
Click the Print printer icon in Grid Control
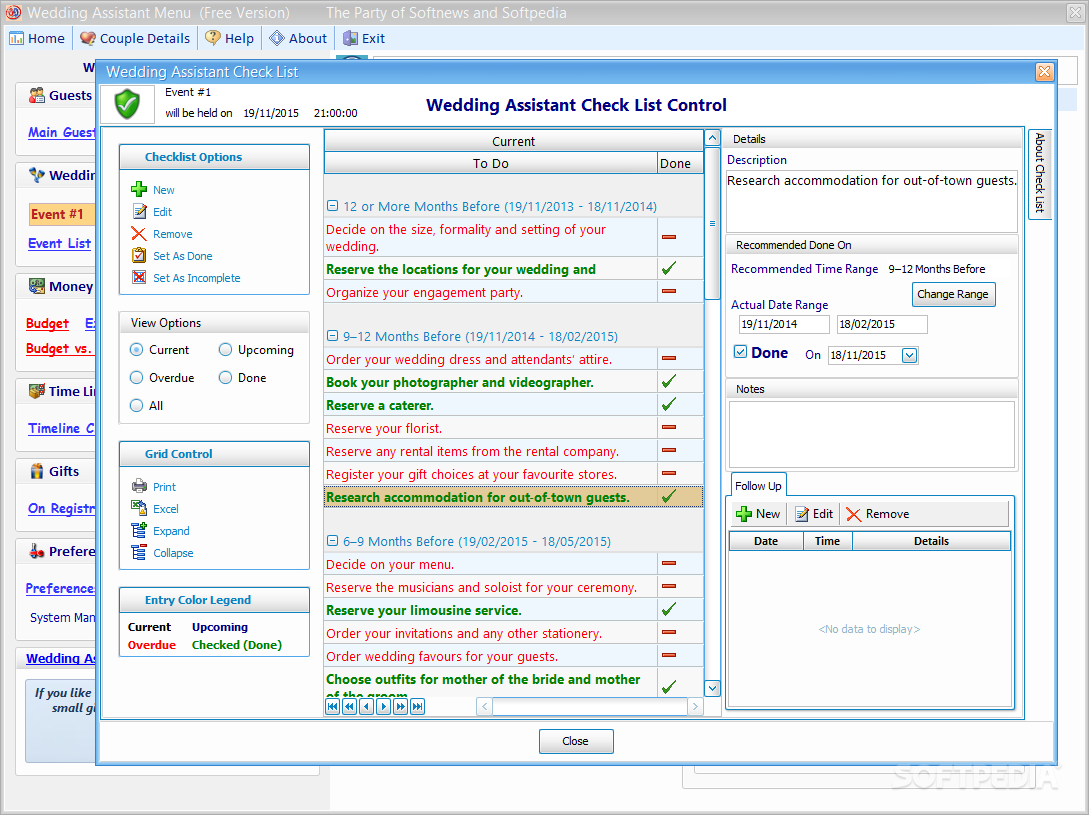click(x=139, y=486)
